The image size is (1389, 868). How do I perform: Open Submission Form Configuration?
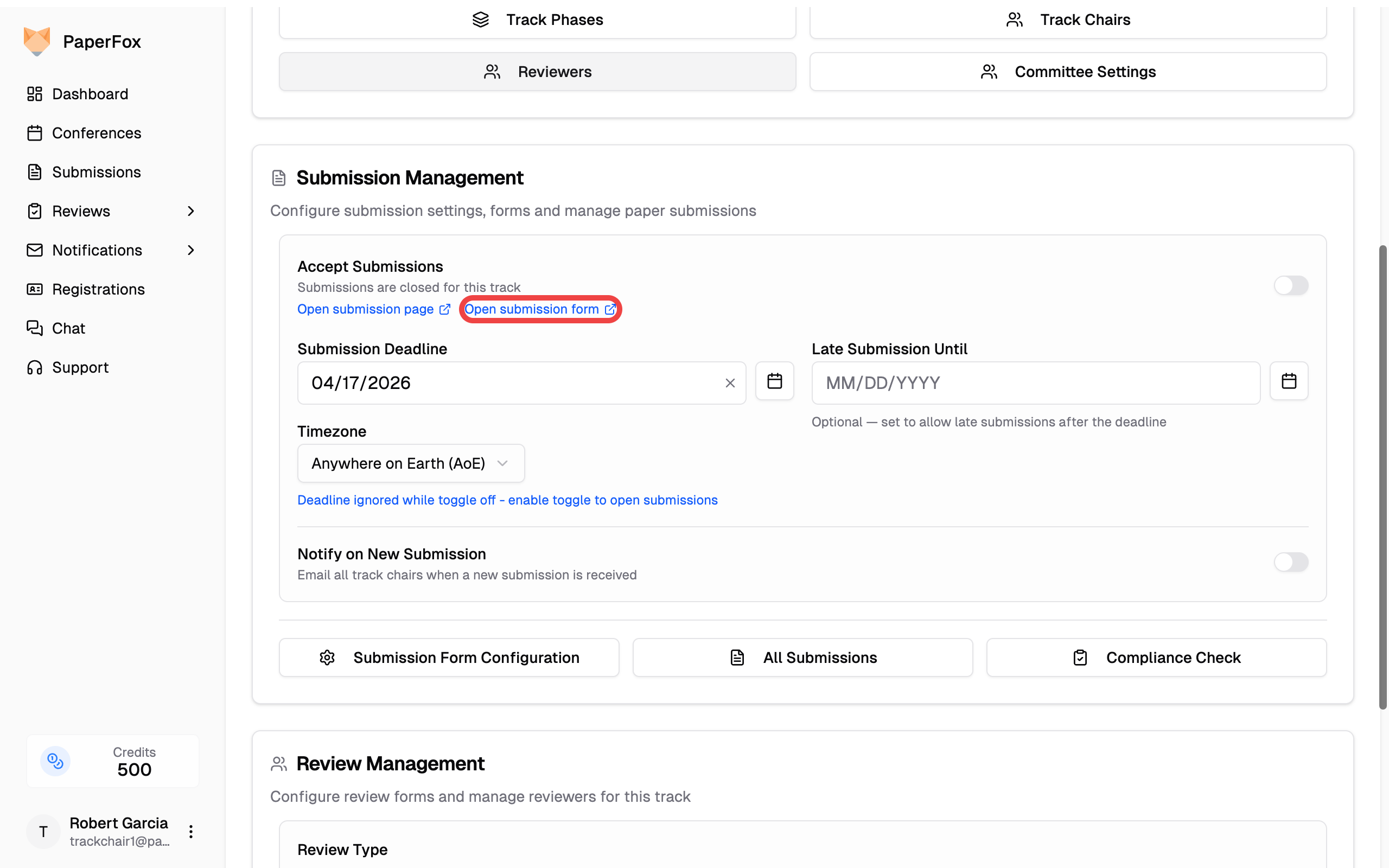(449, 658)
